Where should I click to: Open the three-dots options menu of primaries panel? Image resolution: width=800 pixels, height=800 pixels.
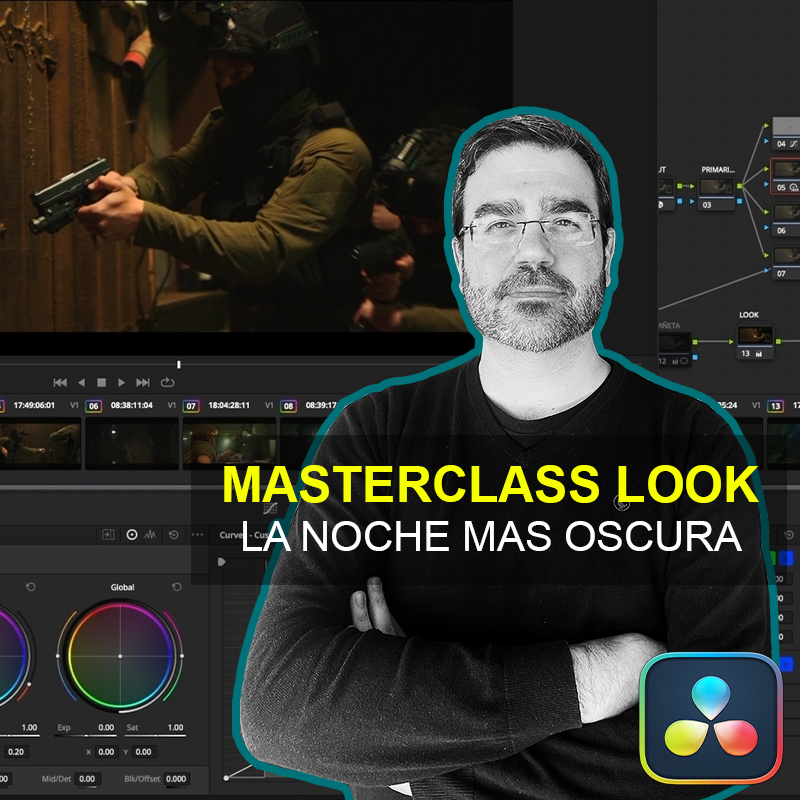(x=197, y=535)
